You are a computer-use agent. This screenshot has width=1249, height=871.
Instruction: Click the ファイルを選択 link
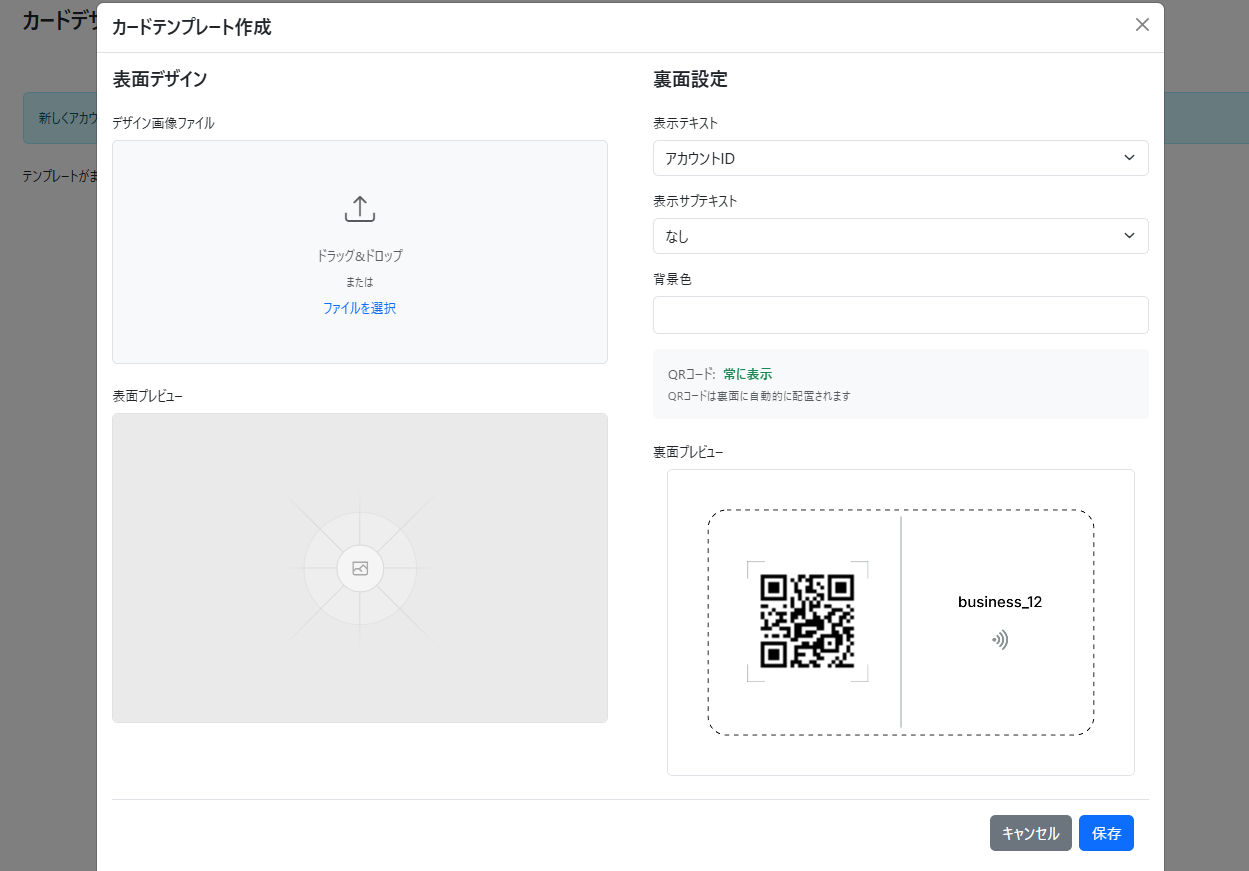pos(359,308)
